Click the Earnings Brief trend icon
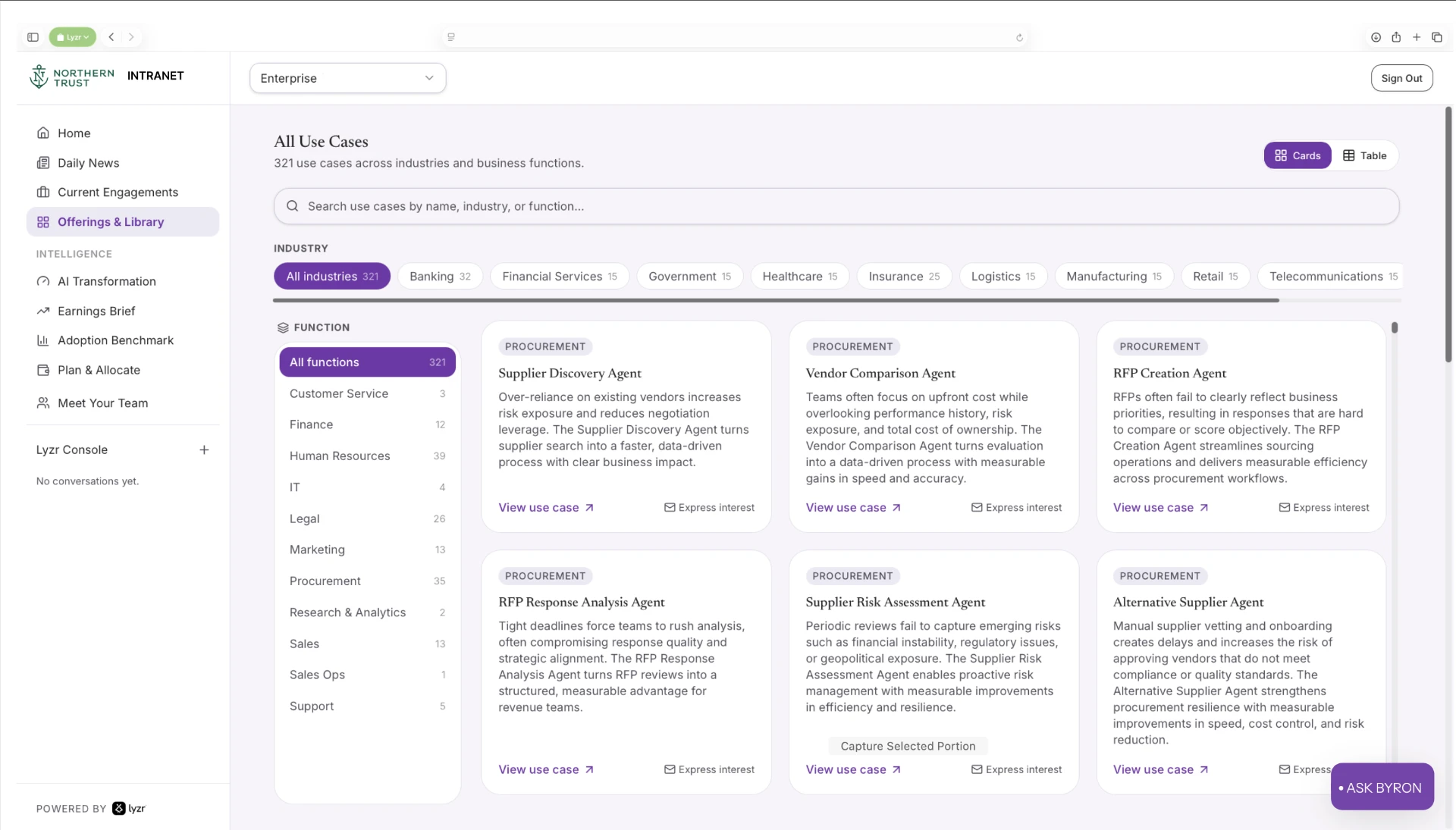Viewport: 1456px width, 830px height. pyautogui.click(x=43, y=311)
